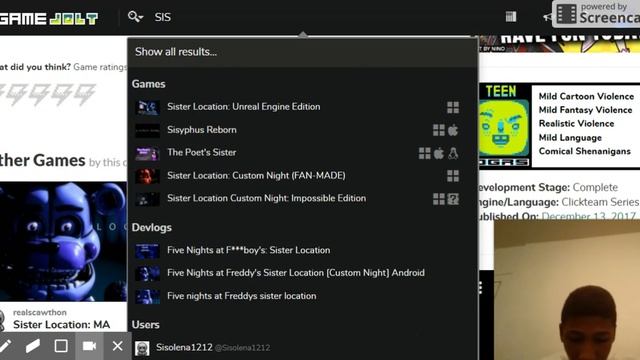Select the eraser tool in recorder toolbar

[33, 346]
